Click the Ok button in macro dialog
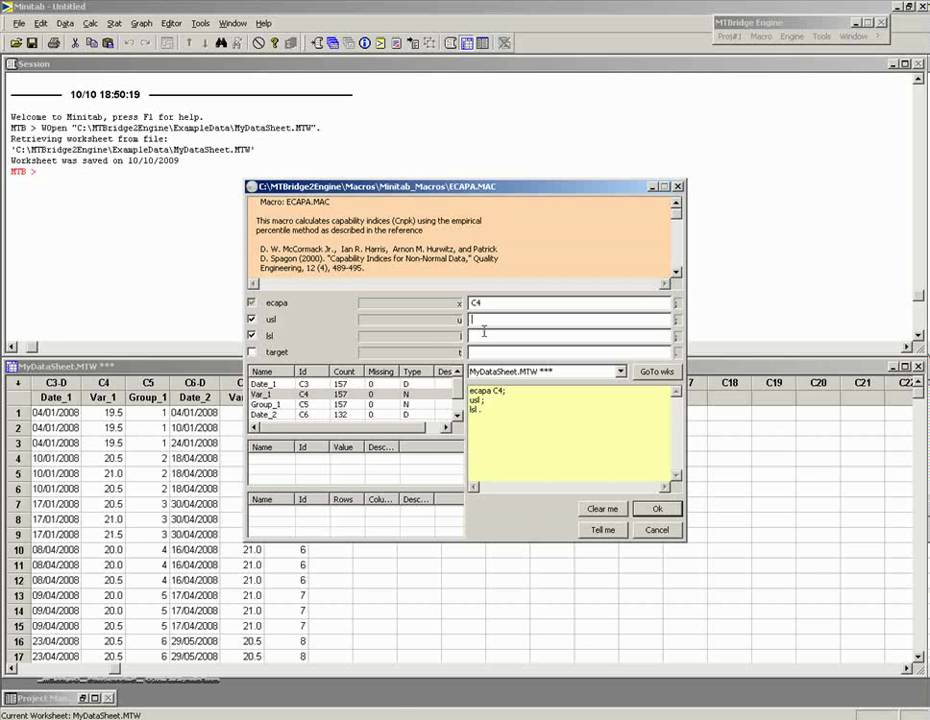Screen dimensions: 930x720 (657, 509)
